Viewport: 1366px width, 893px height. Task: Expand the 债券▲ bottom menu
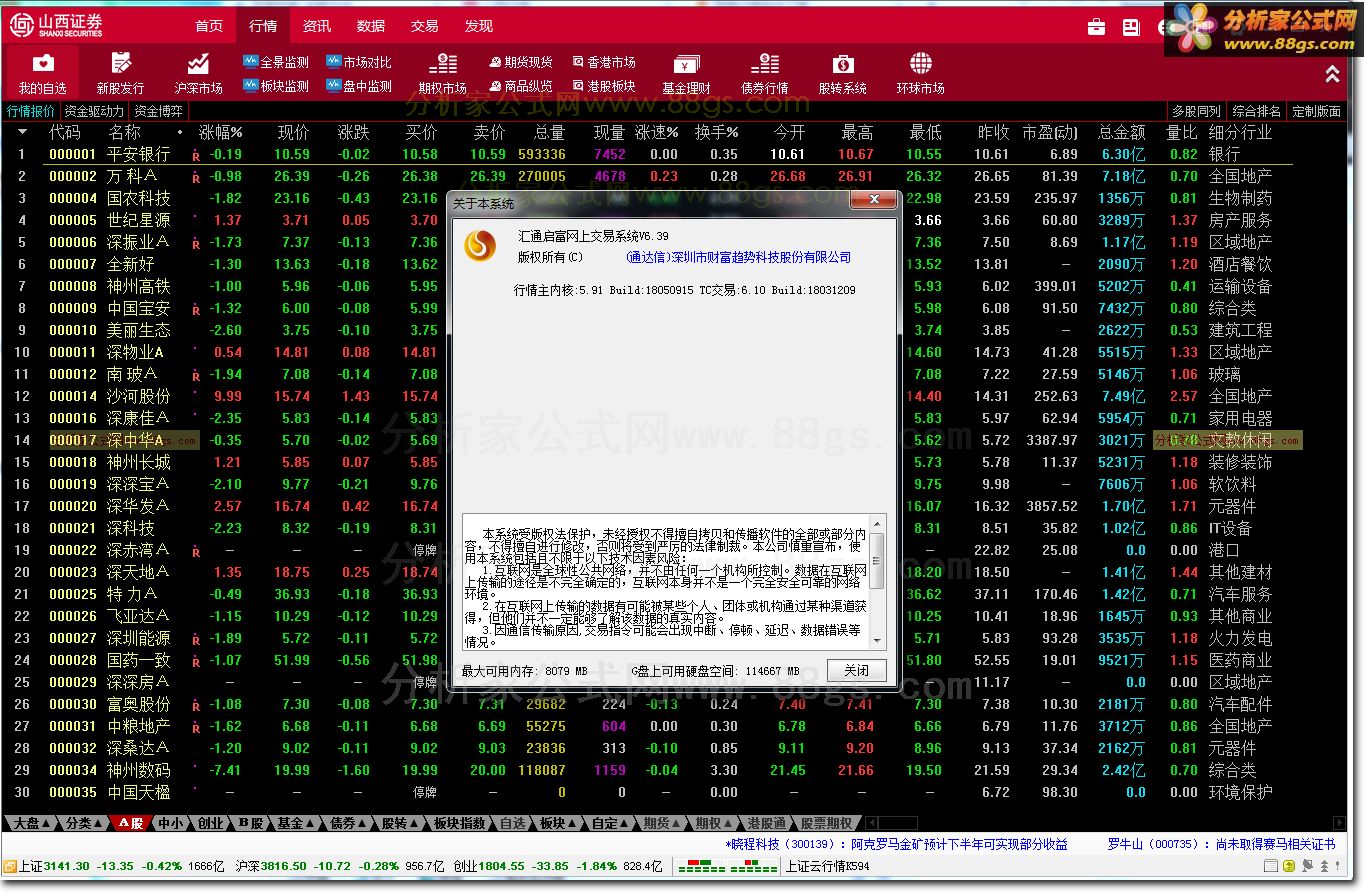coord(349,823)
